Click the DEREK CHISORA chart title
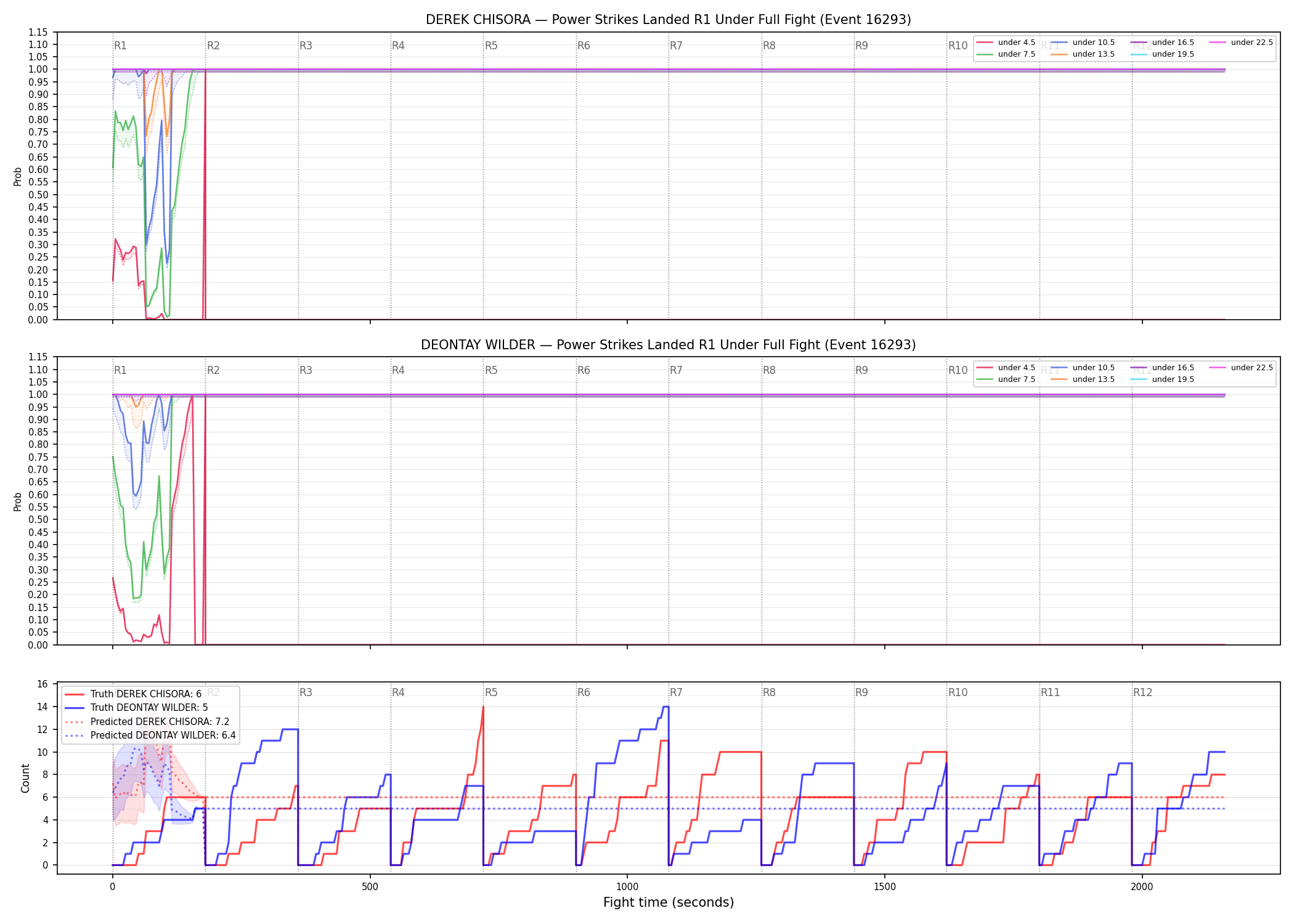 tap(669, 20)
